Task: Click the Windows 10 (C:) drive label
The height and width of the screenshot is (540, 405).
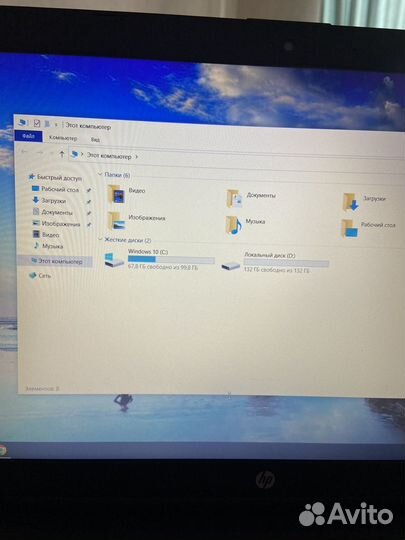Action: point(148,252)
